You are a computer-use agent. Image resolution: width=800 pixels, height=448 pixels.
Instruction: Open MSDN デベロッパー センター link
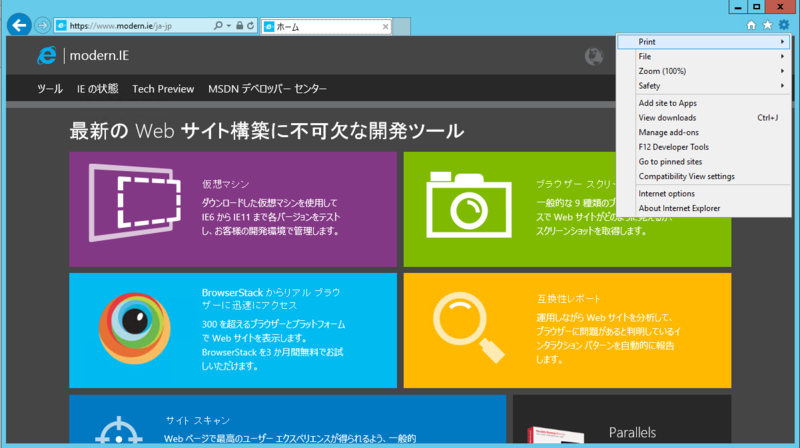[x=267, y=89]
